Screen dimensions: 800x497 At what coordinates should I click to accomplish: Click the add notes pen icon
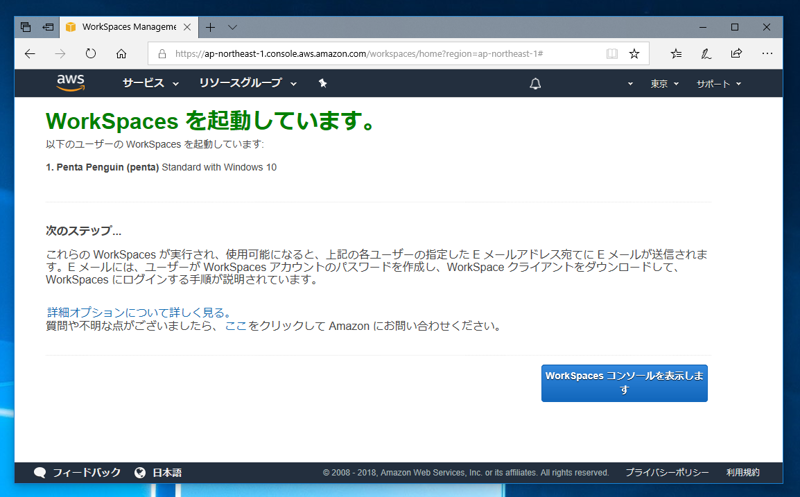coord(706,54)
